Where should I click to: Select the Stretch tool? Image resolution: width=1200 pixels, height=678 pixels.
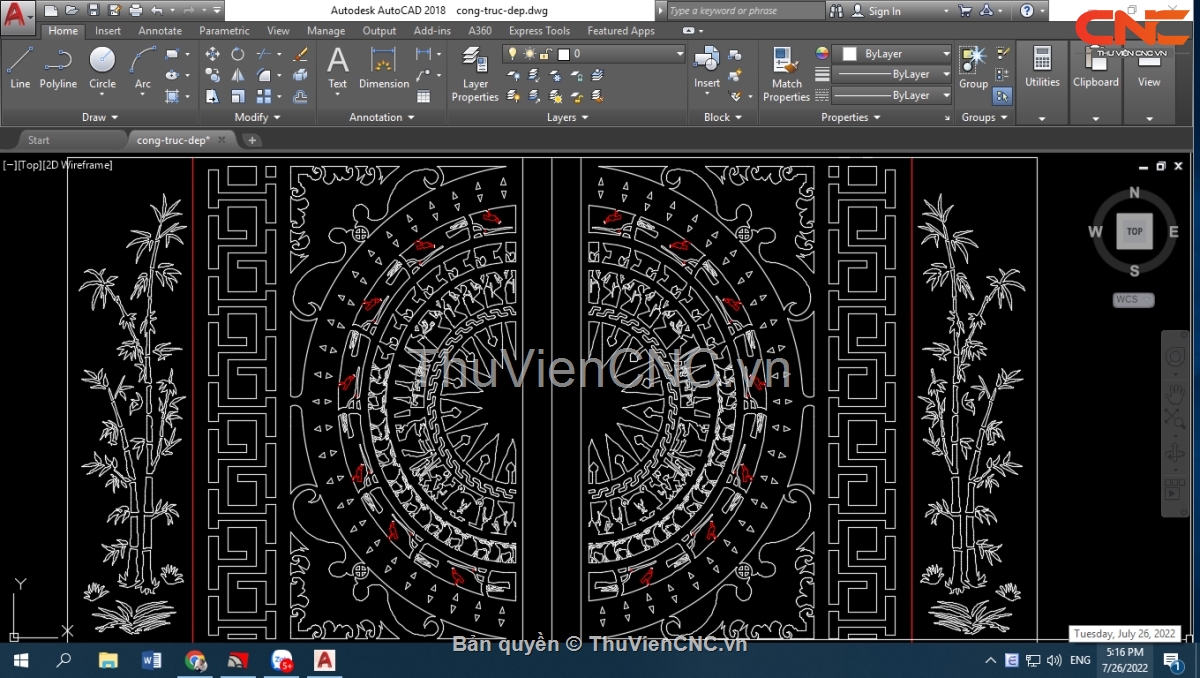pyautogui.click(x=212, y=96)
